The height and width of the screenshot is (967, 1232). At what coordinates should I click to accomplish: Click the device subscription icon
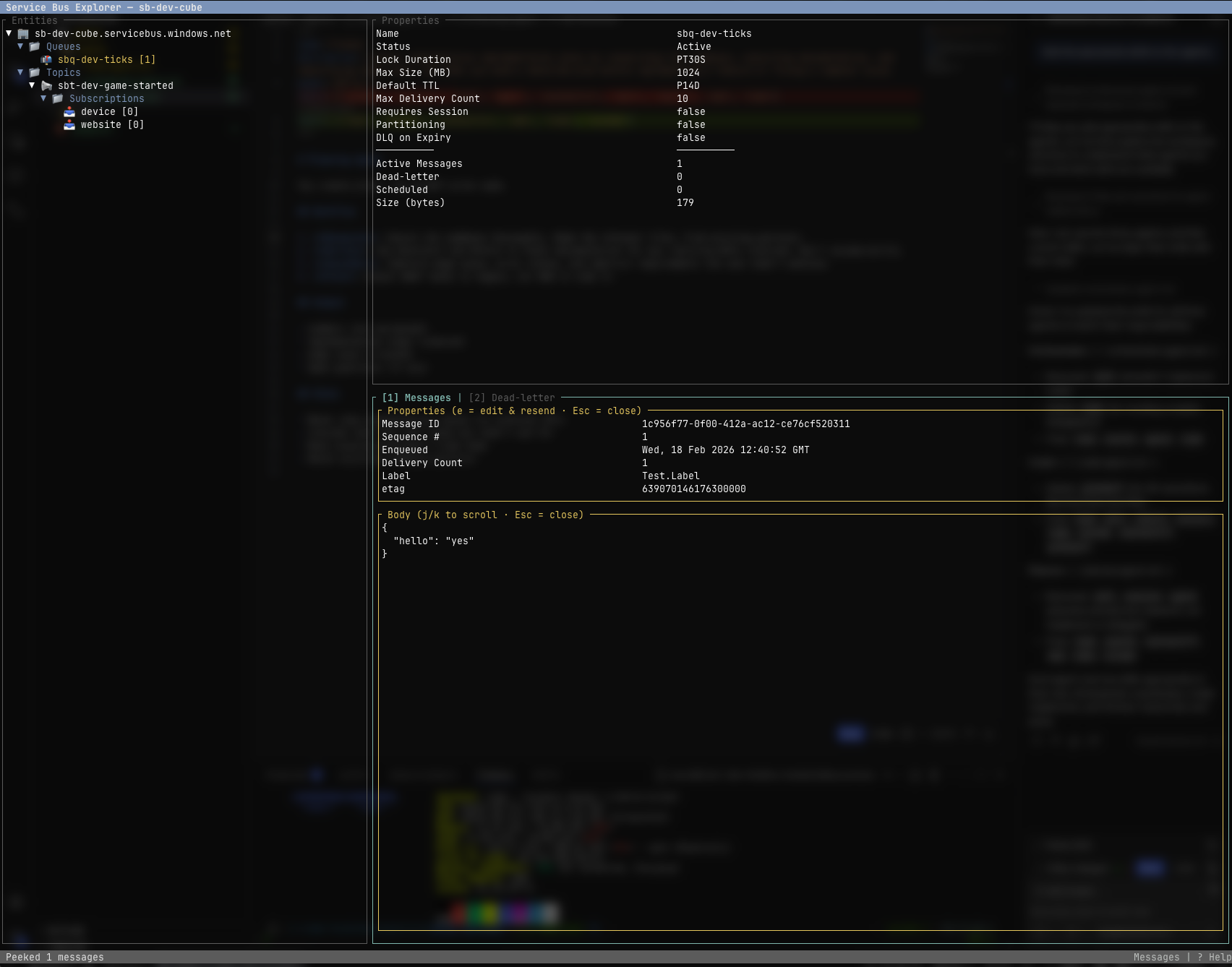pyautogui.click(x=69, y=112)
